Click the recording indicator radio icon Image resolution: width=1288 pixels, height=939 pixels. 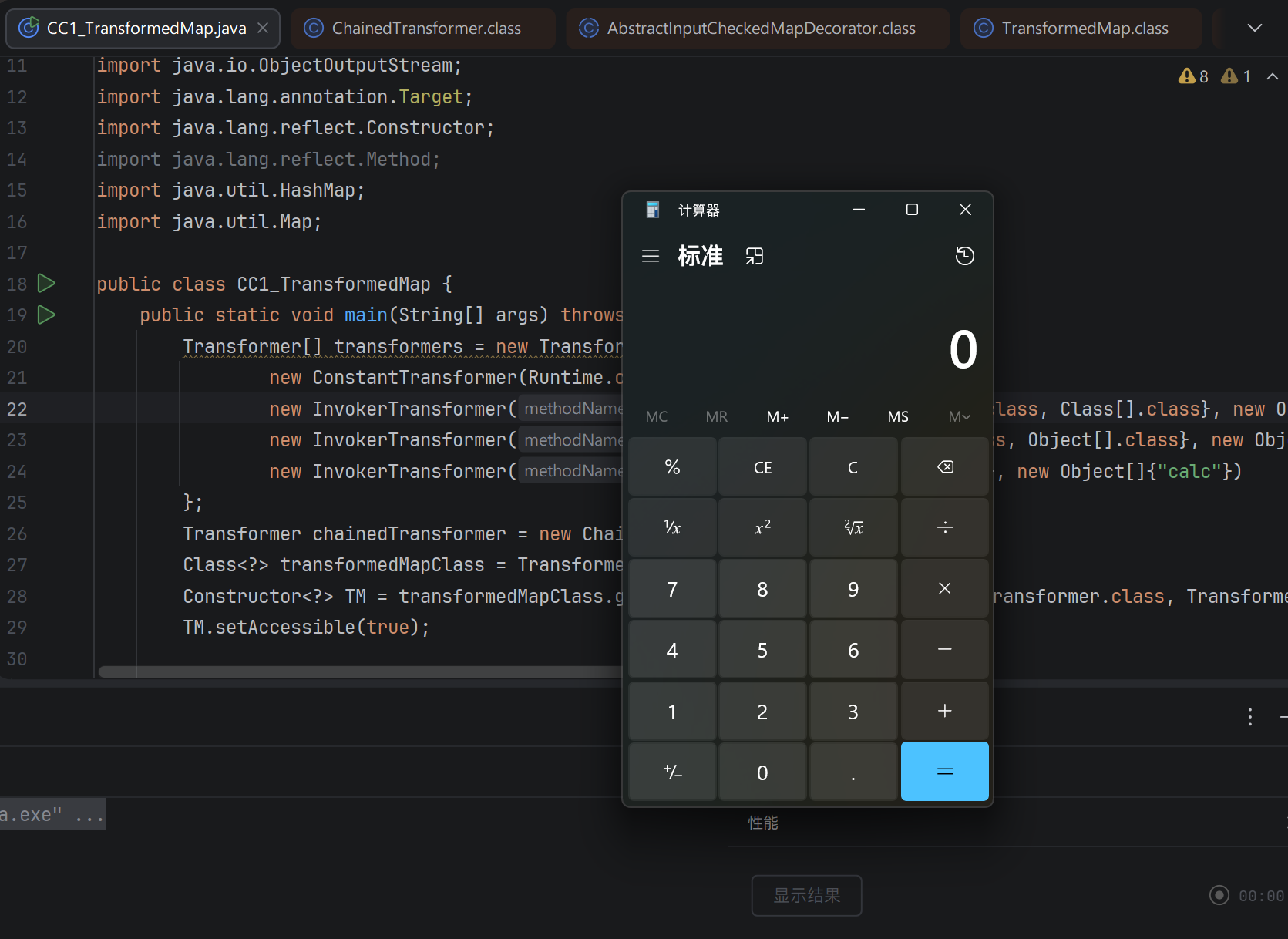(x=1219, y=895)
